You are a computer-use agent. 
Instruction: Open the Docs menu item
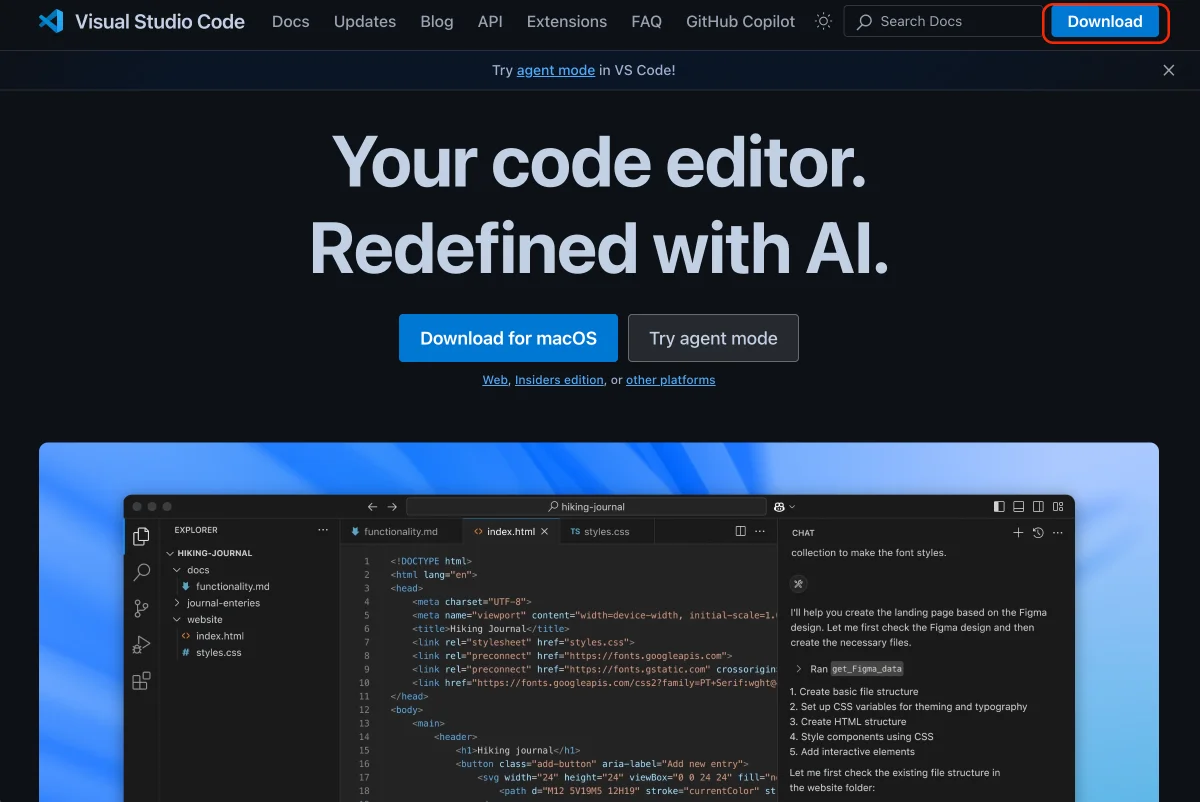pos(291,21)
